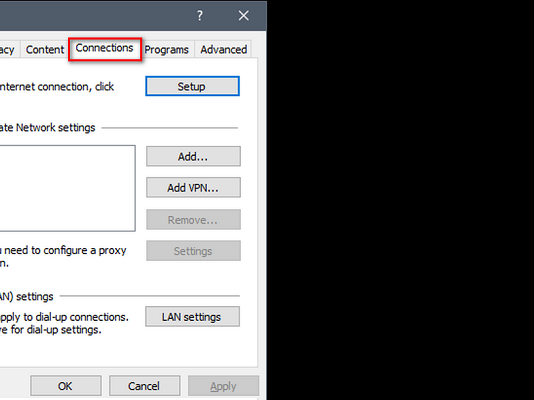Click the Setup button
This screenshot has width=534, height=400.
192,86
